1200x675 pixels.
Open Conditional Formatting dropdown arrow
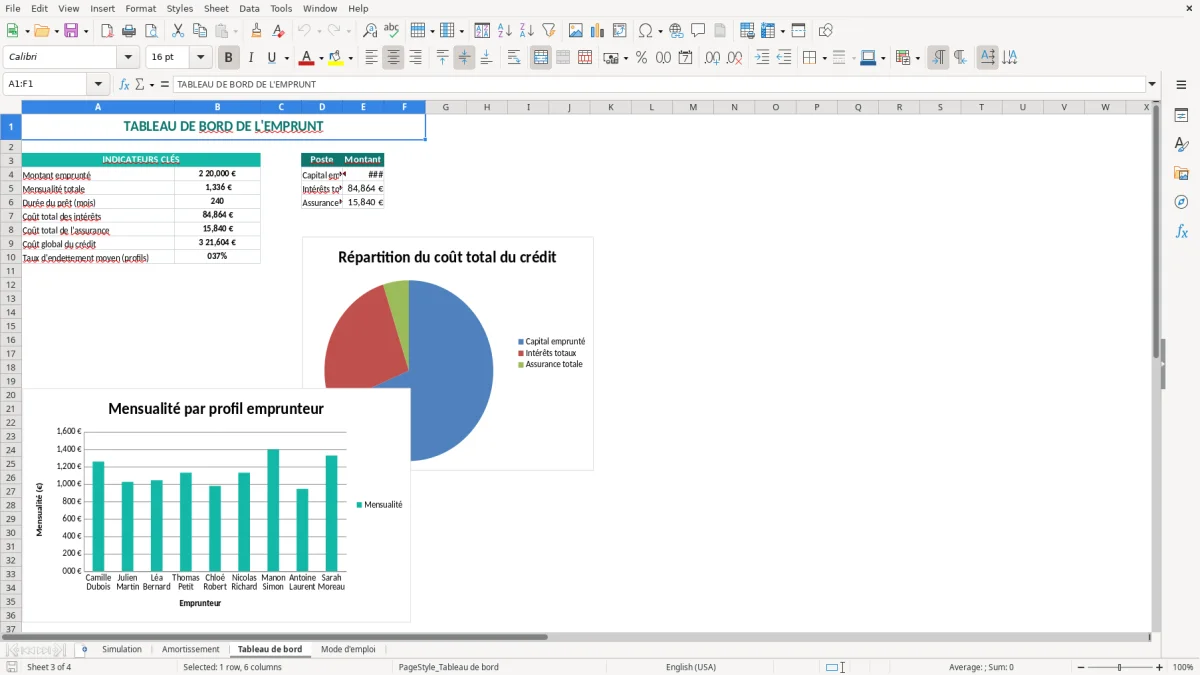pyautogui.click(x=917, y=58)
